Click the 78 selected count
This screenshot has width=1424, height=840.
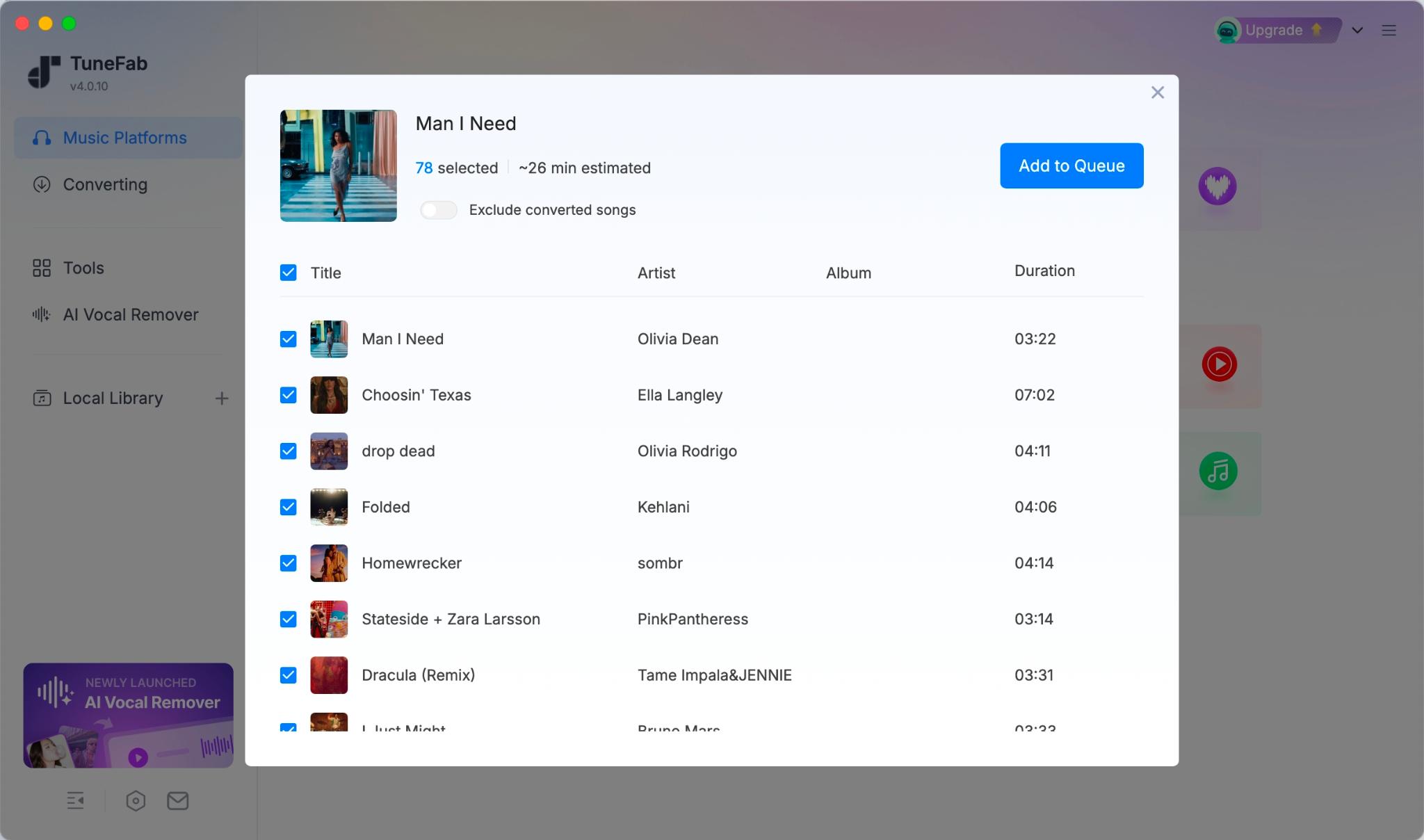457,168
